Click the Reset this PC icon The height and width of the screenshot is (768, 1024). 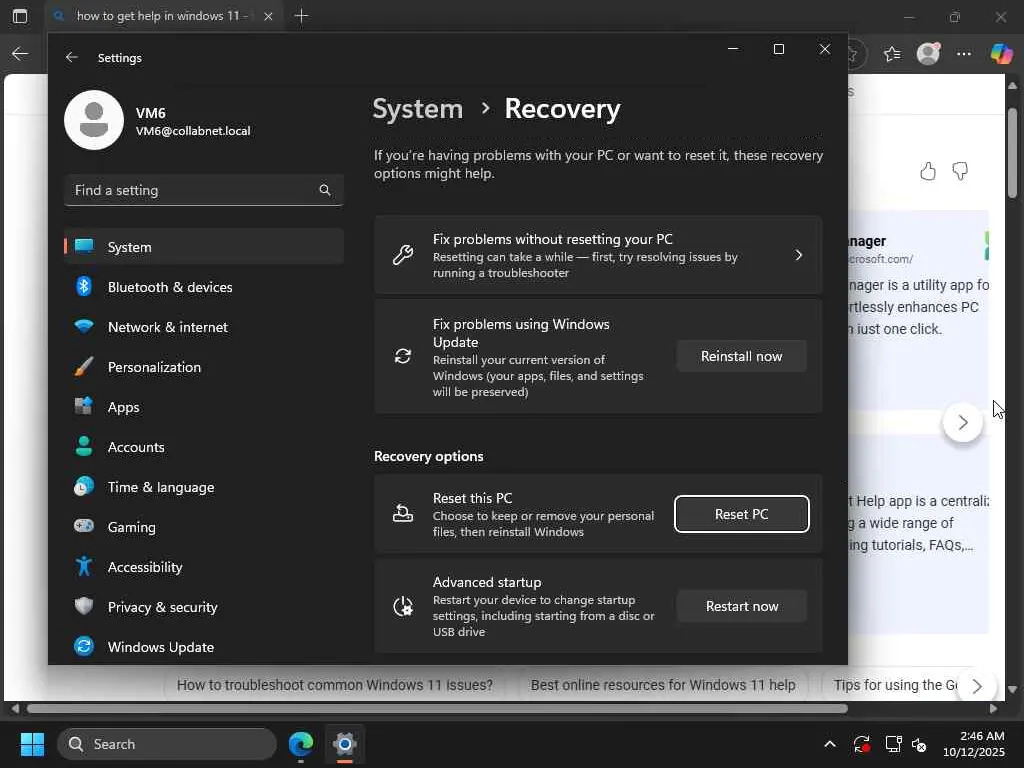(403, 514)
